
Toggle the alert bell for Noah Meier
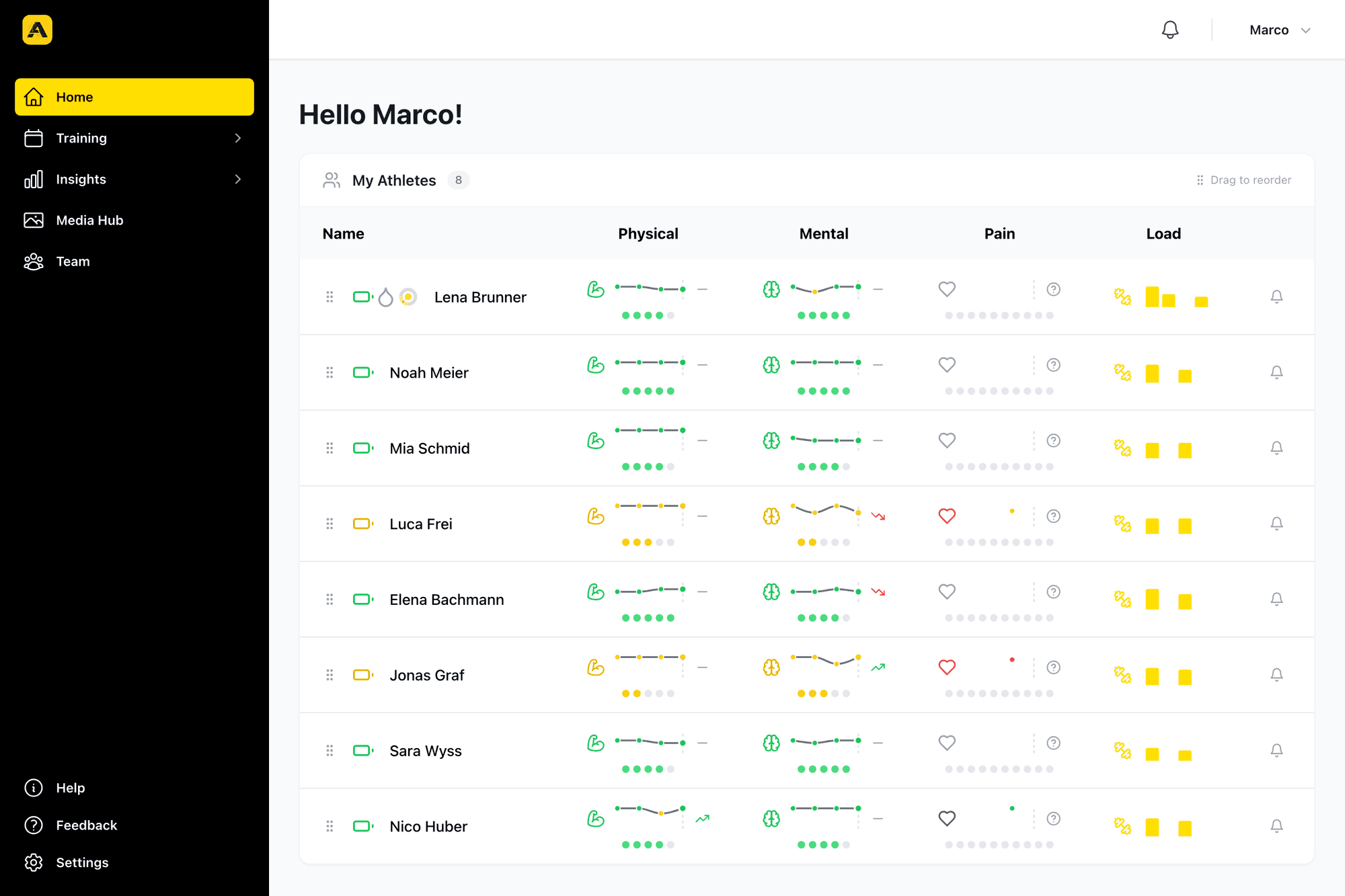click(1276, 372)
